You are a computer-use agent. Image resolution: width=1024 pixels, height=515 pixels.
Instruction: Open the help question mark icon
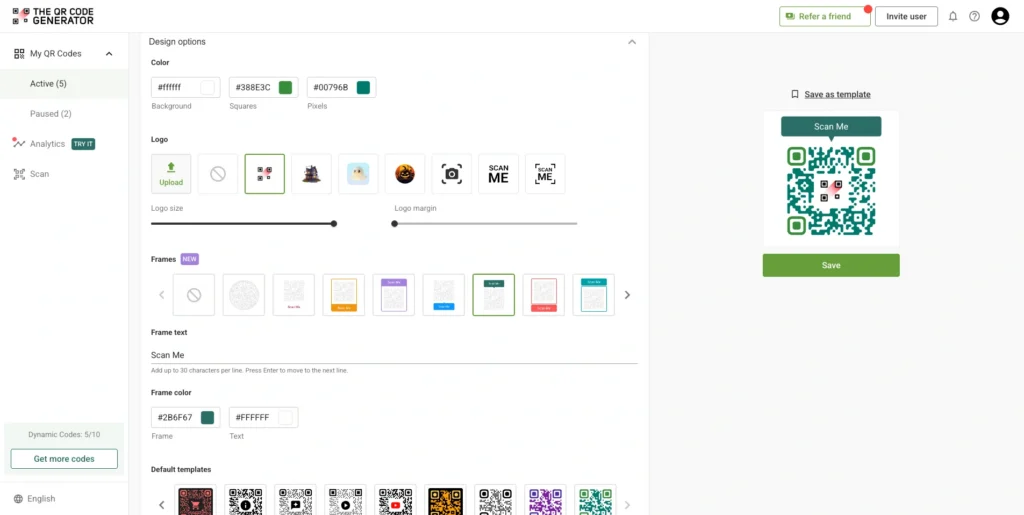point(974,16)
